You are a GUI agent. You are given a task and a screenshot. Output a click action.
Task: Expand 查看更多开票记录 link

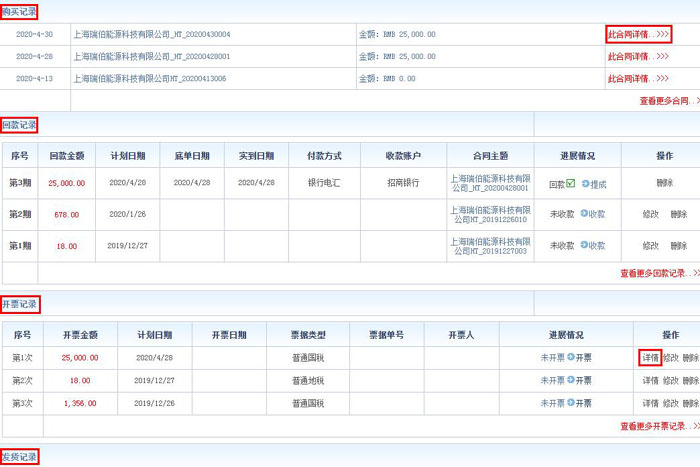click(658, 426)
